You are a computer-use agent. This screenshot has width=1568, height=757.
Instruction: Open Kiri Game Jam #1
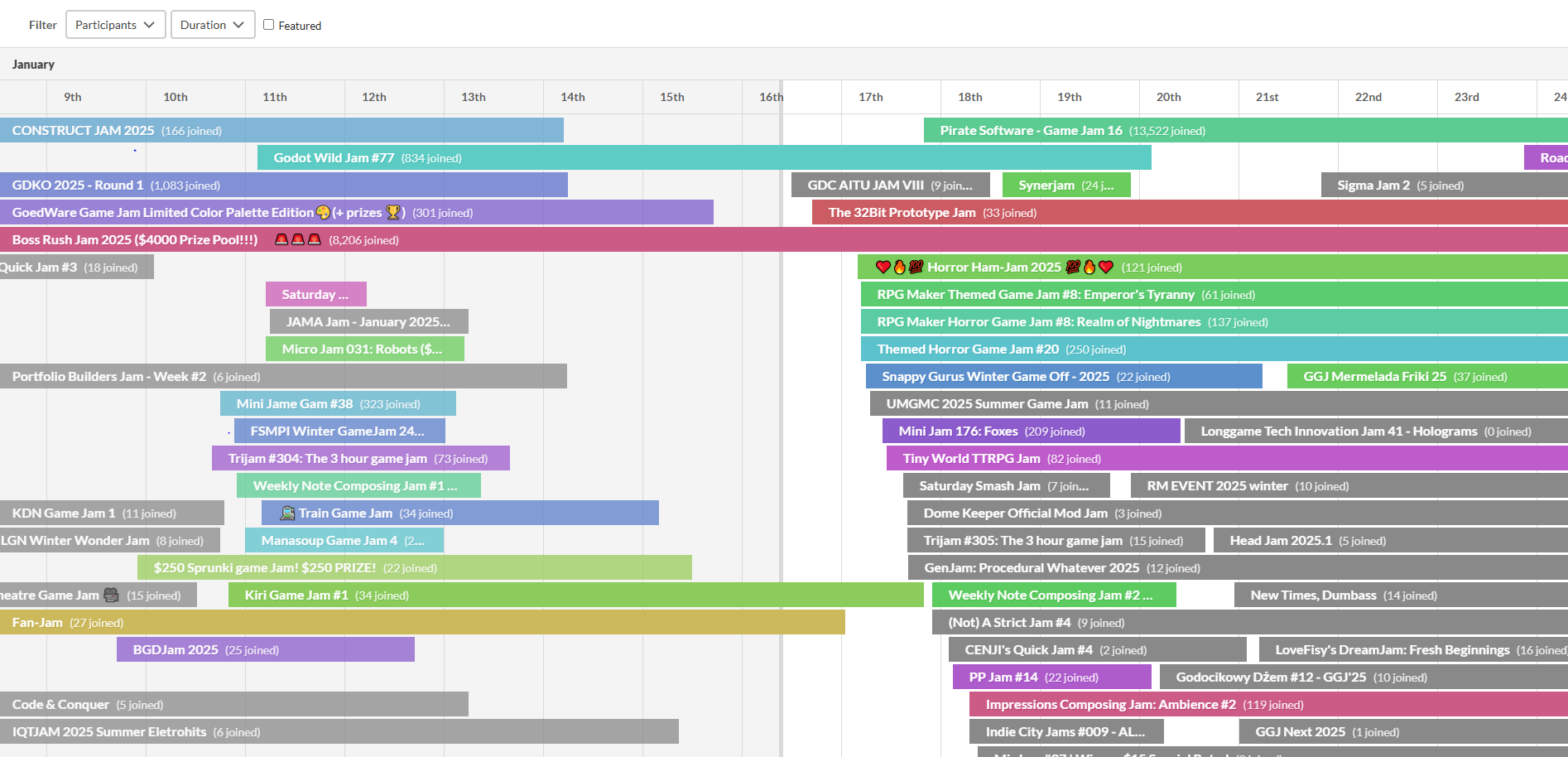[x=576, y=595]
